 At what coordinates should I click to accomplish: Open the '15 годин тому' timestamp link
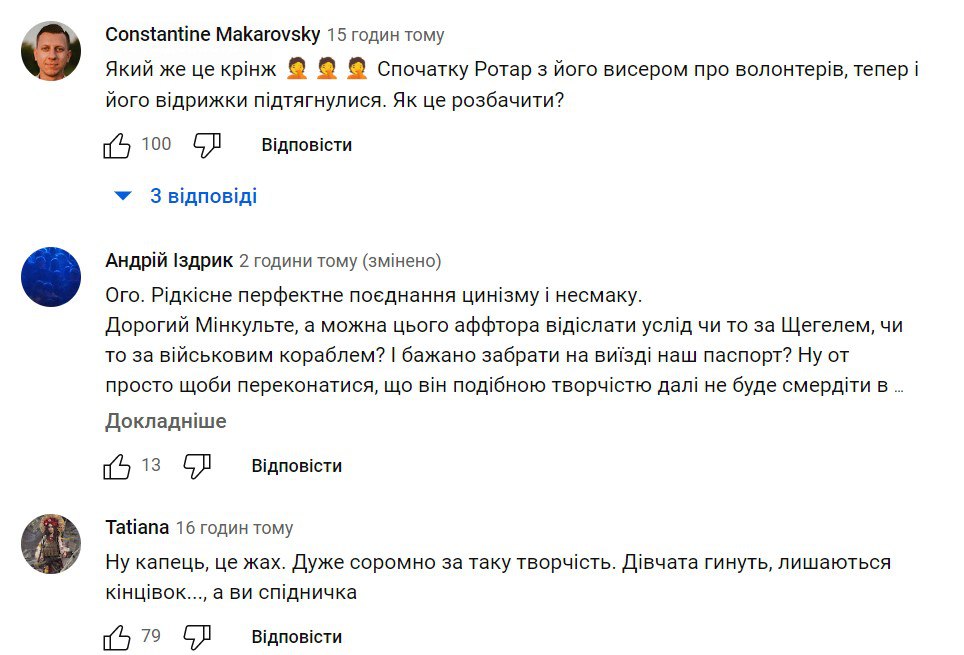pos(385,35)
